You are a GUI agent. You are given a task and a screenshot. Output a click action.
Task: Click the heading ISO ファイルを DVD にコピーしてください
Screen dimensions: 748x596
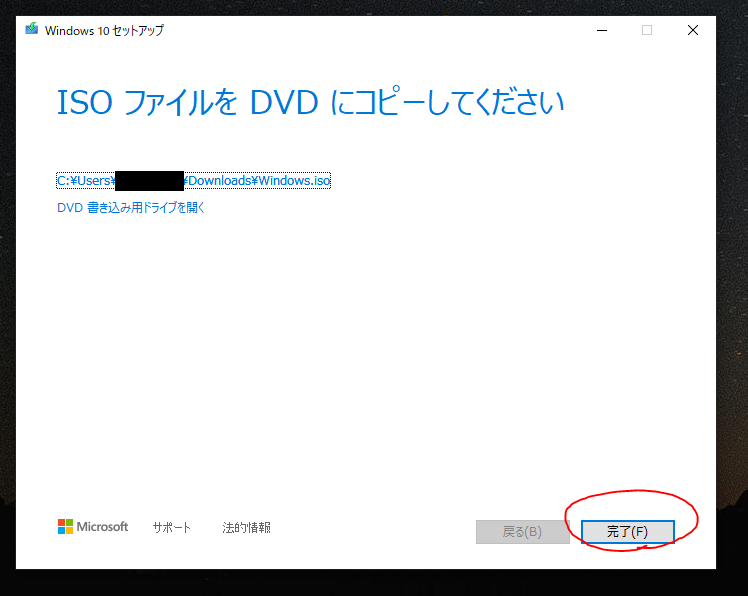[x=311, y=102]
